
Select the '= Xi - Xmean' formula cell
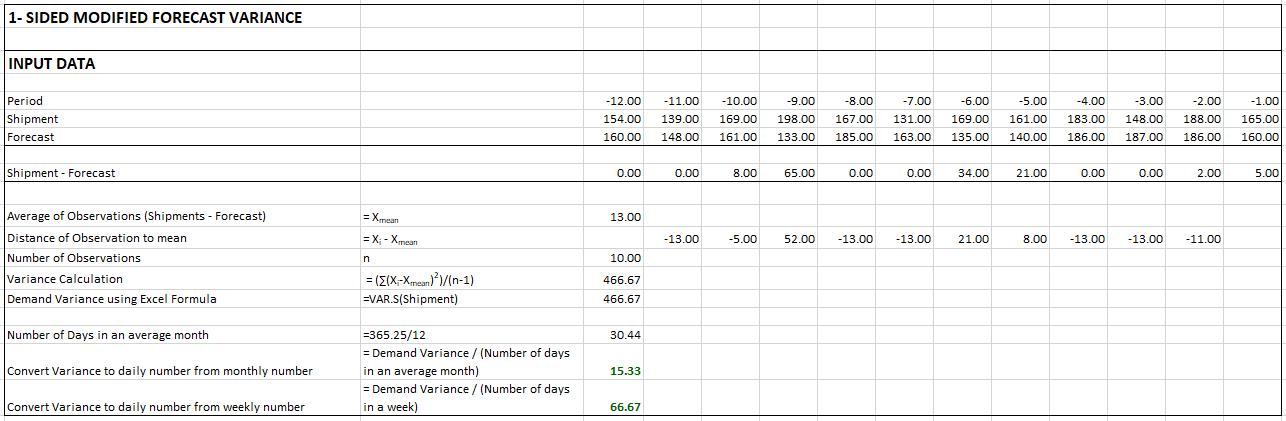pyautogui.click(x=471, y=238)
